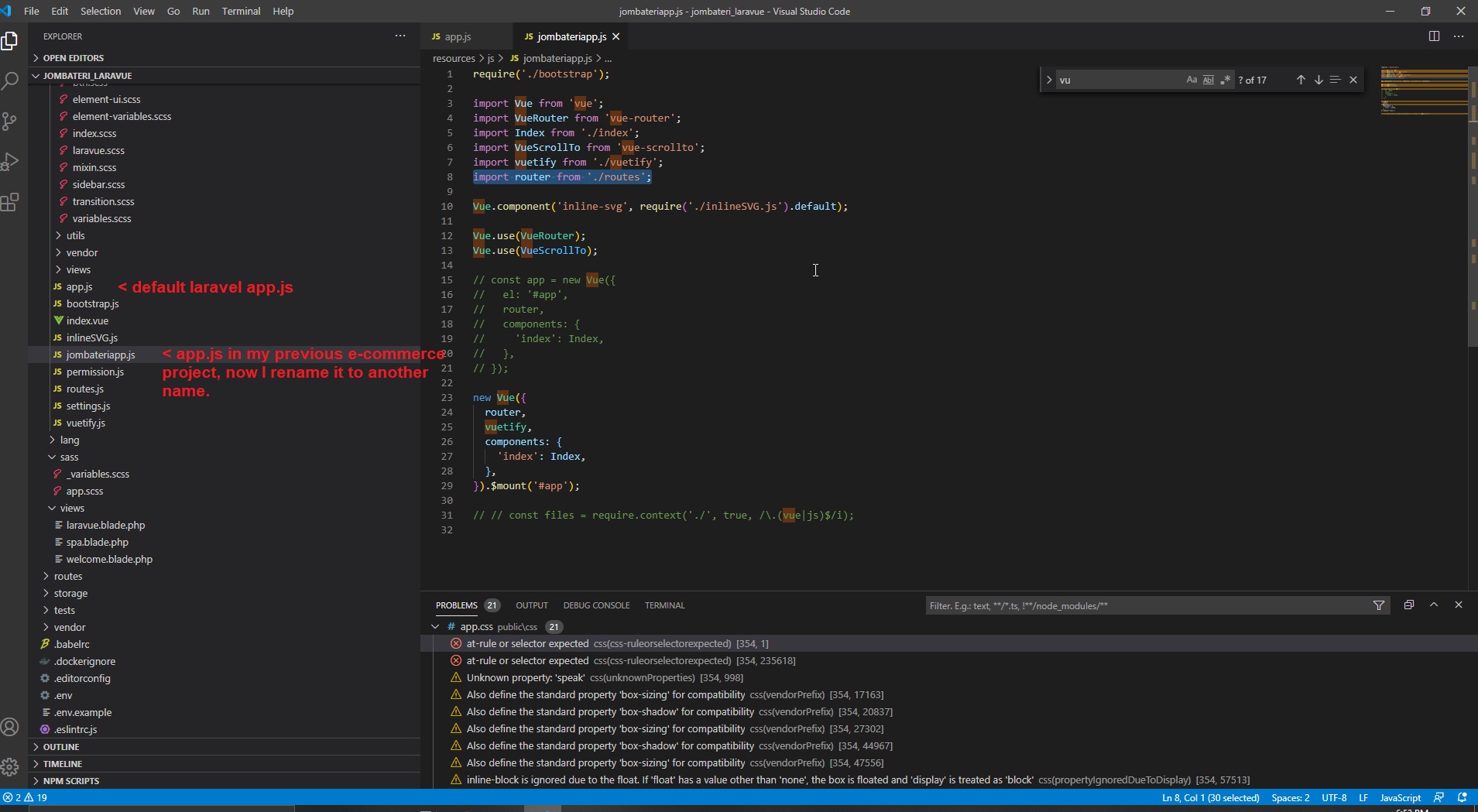Open the Search view in activity bar
The image size is (1478, 812).
point(10,81)
